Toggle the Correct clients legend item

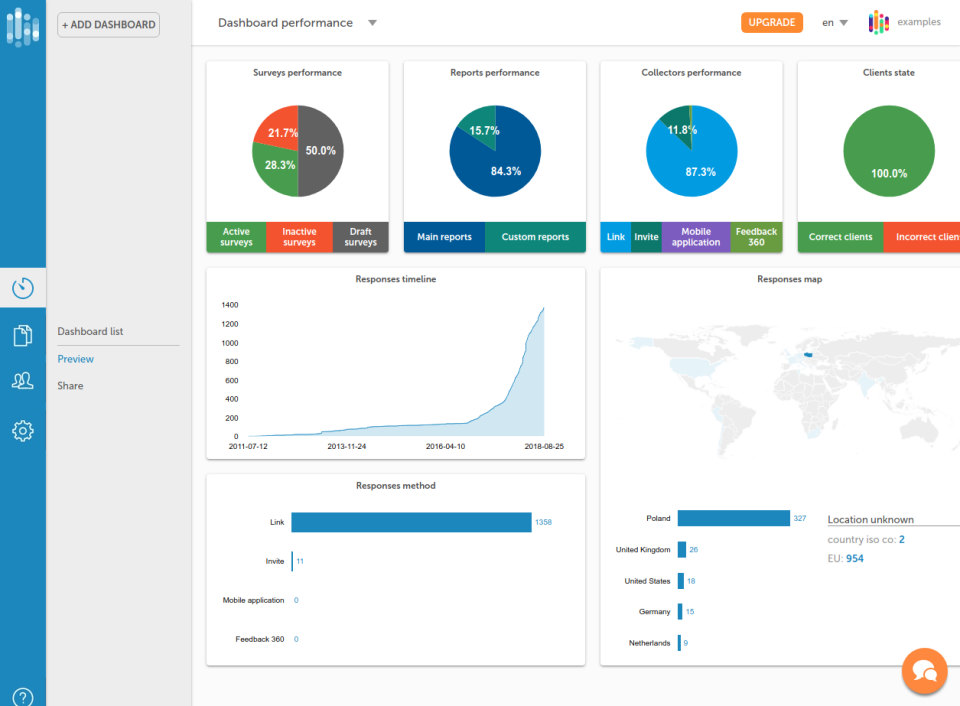tap(841, 237)
